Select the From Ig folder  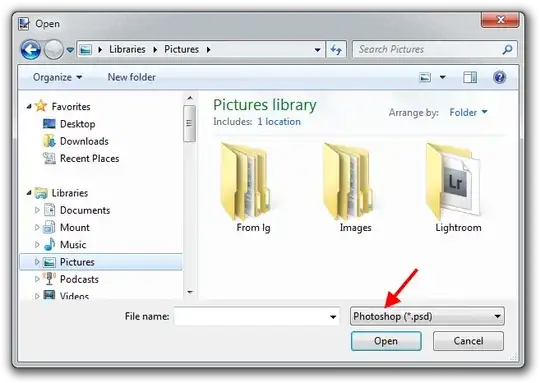point(253,187)
